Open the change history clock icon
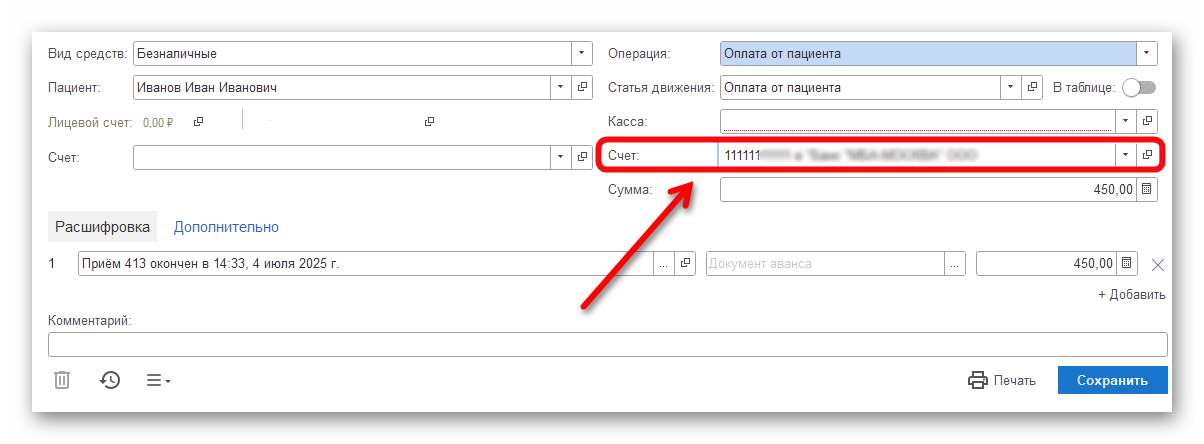Viewport: 1204px width, 444px height. (x=110, y=380)
